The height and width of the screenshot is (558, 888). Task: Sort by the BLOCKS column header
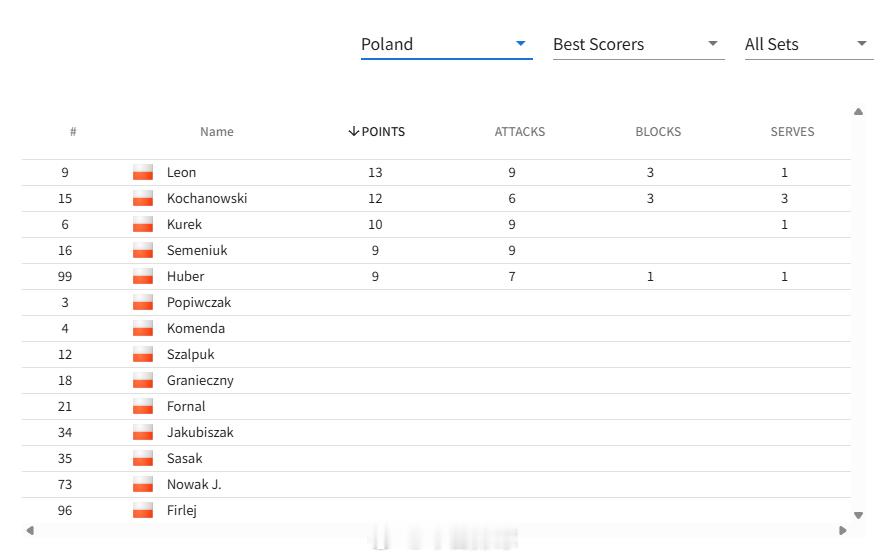point(658,132)
